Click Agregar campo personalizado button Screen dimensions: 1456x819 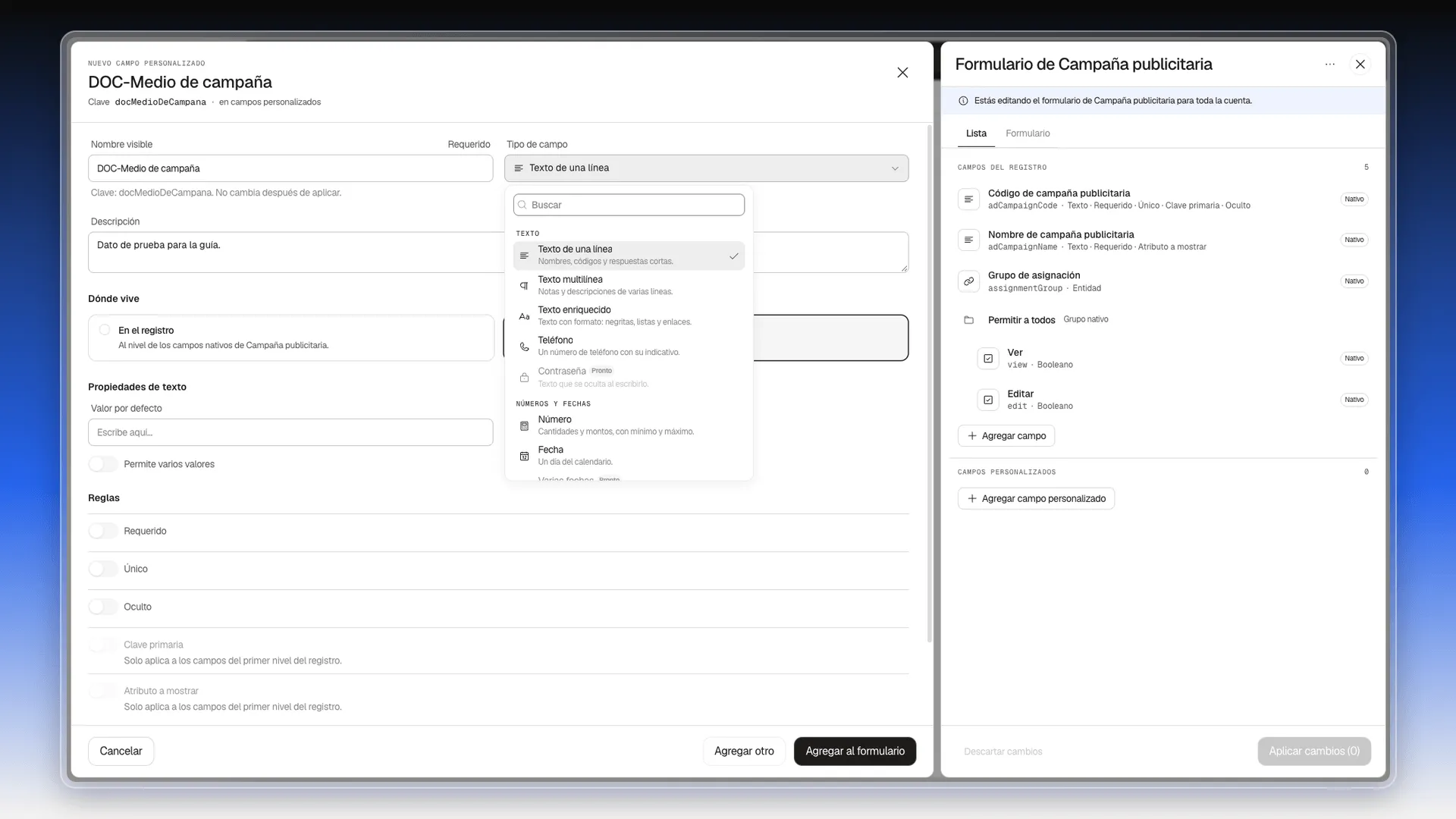[x=1036, y=499]
